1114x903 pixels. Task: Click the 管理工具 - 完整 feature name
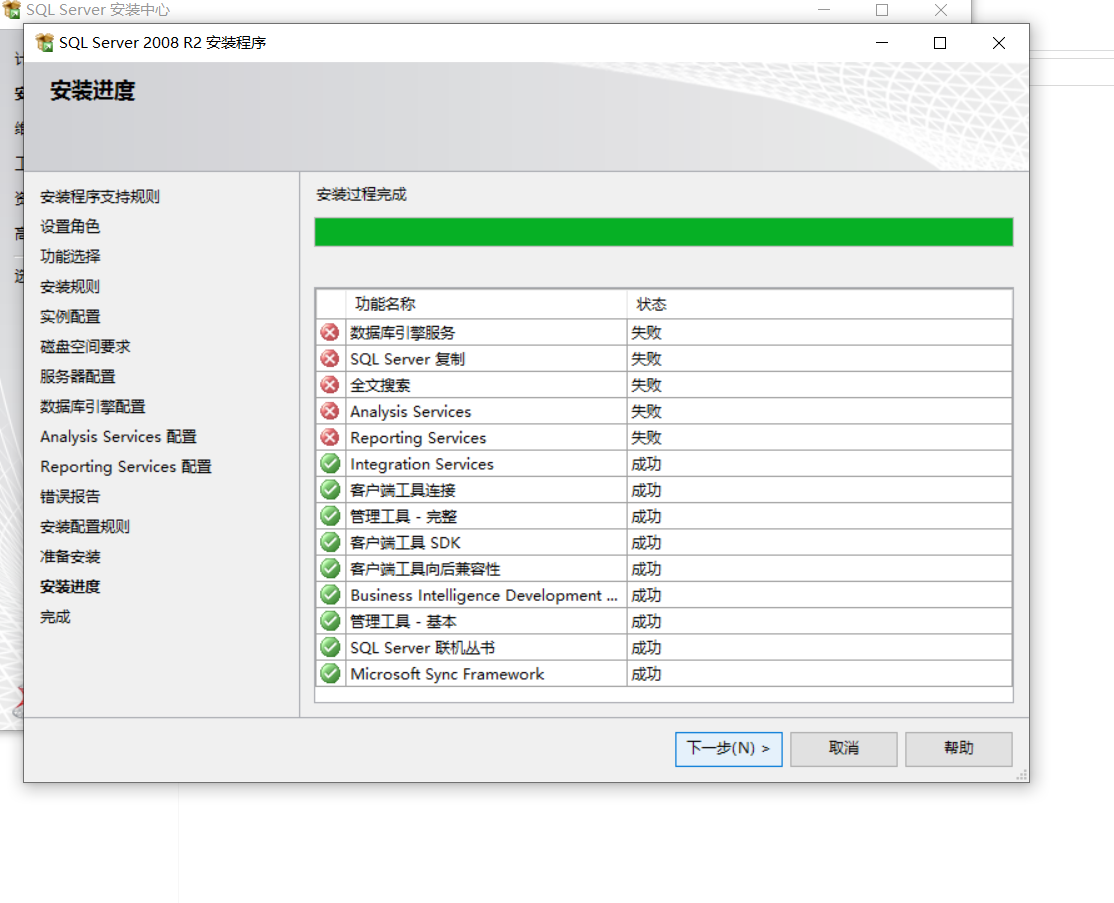coord(403,517)
